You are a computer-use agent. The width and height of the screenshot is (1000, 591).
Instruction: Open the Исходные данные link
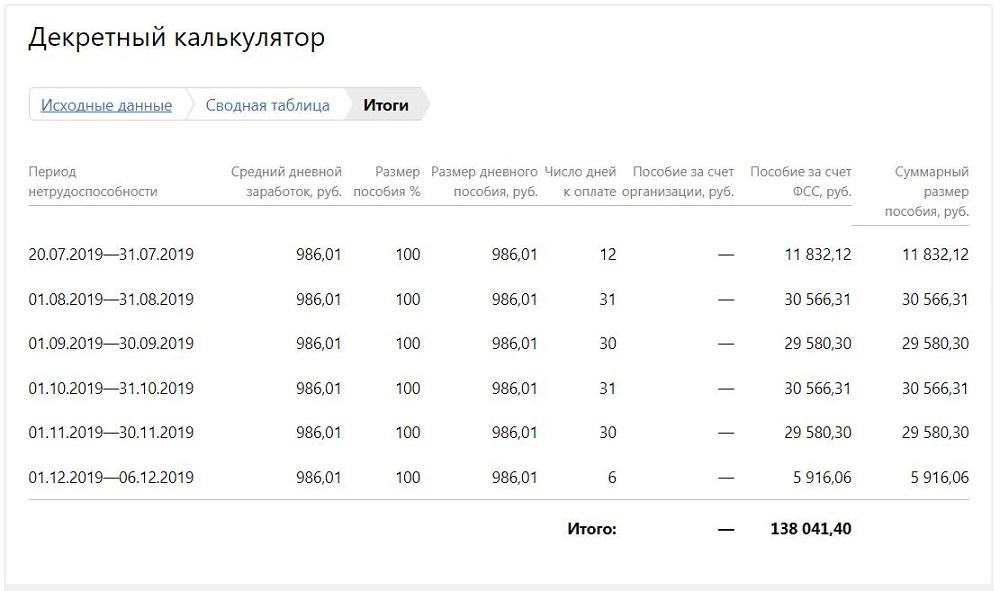point(107,105)
